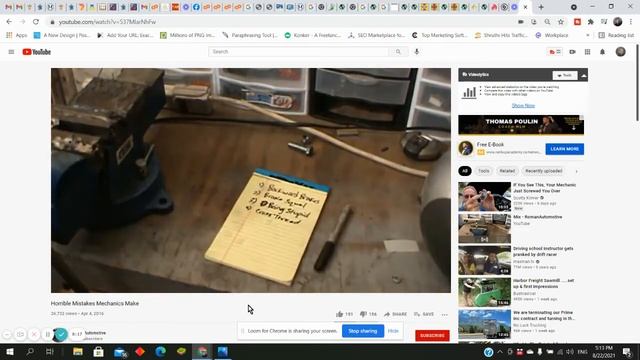Open the Videolytics Tools dropdown
This screenshot has height=360, width=640.
click(565, 75)
